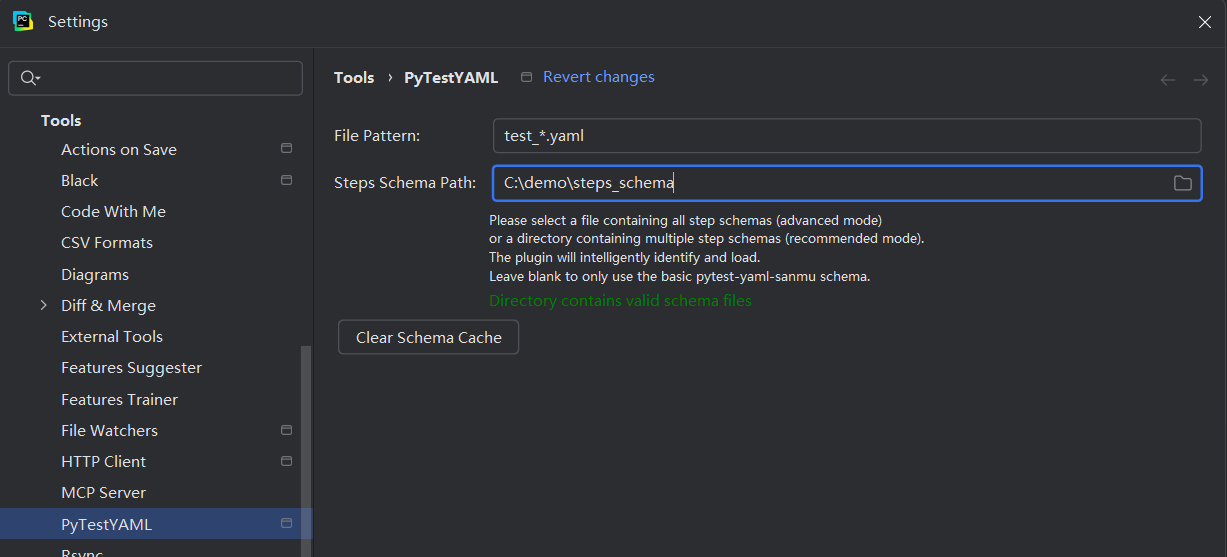The width and height of the screenshot is (1227, 557).
Task: Click project-level icon next to File Watchers
Action: (286, 430)
